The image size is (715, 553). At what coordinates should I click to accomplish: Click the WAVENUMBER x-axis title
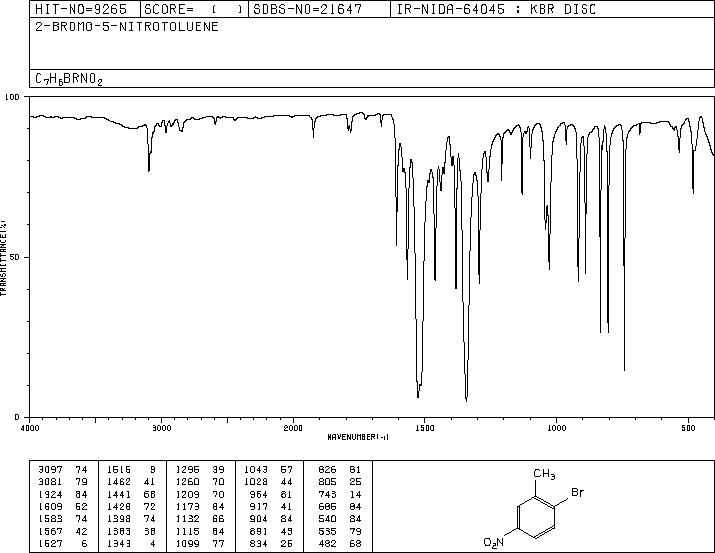tap(358, 437)
